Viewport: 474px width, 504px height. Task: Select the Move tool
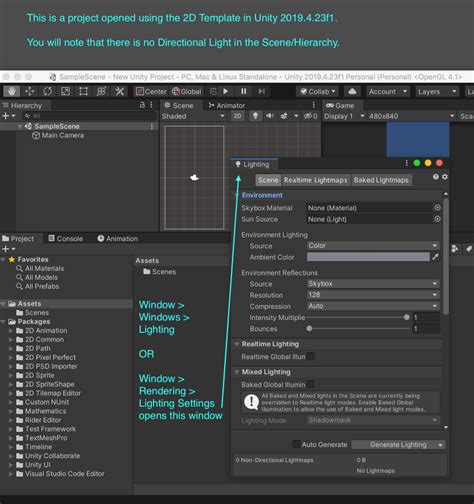[30, 91]
